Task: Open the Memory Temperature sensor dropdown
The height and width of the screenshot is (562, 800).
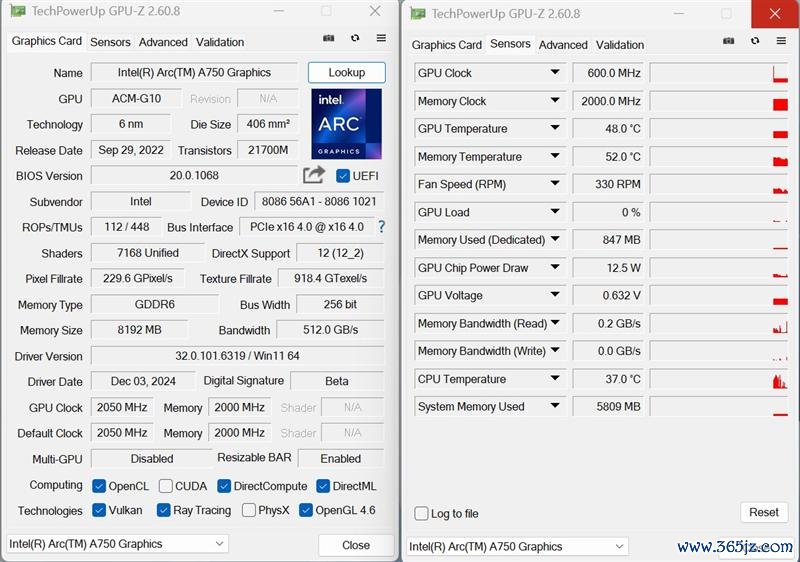Action: pos(555,156)
